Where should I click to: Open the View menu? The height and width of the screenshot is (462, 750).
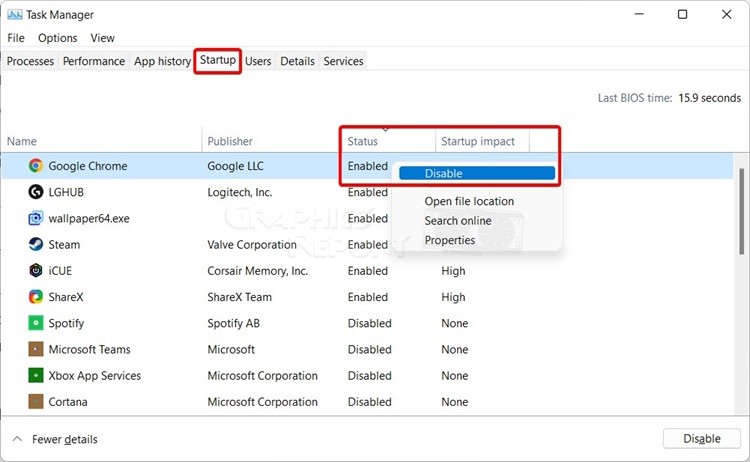click(x=102, y=38)
